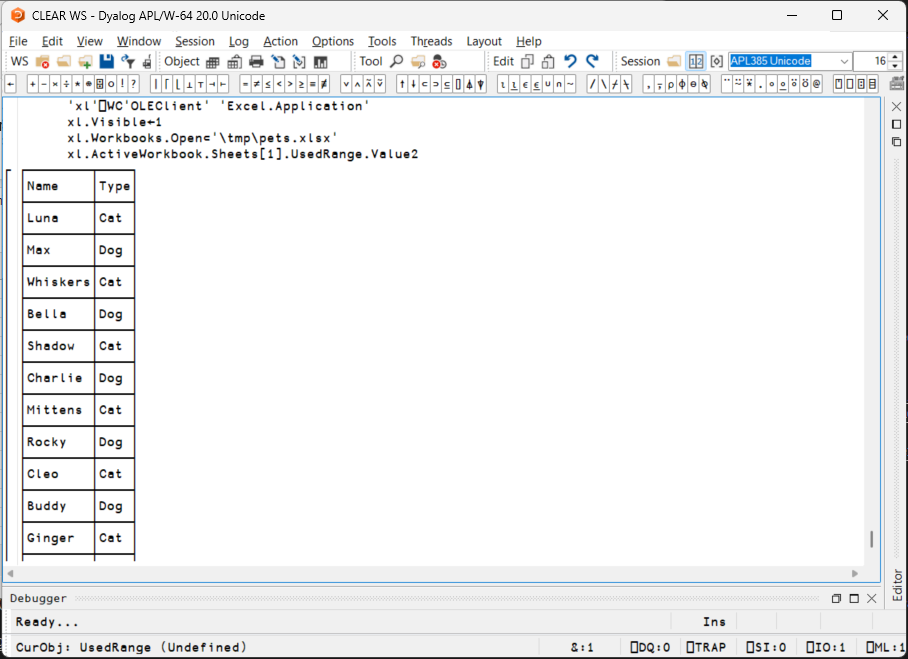The height and width of the screenshot is (659, 908).
Task: Click the horizontal scrollbar left arrow
Action: click(10, 573)
